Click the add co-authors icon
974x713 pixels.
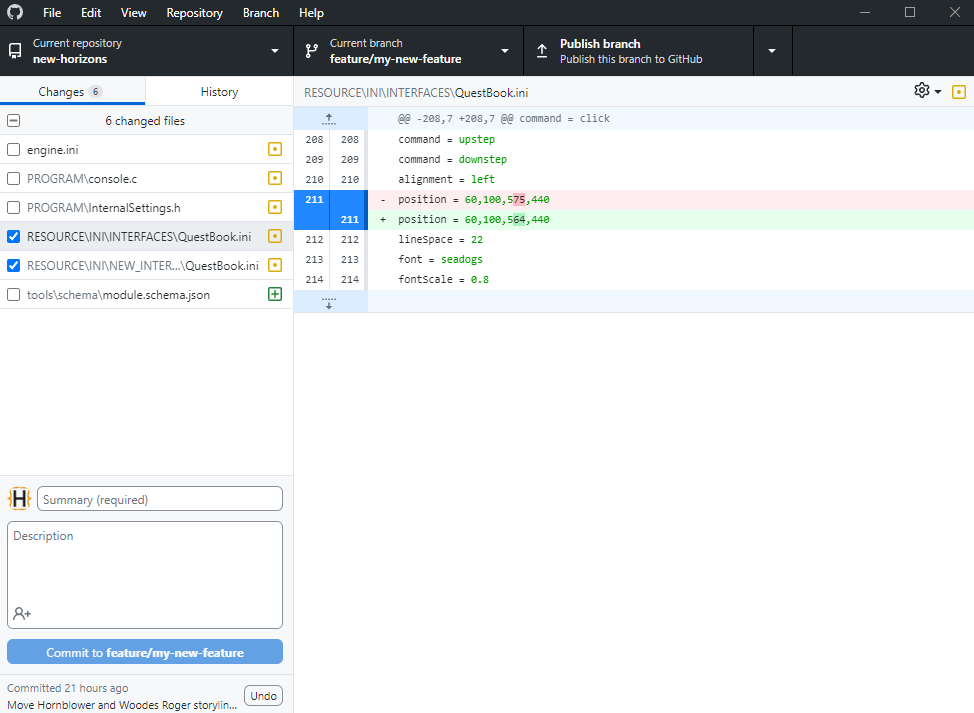[x=22, y=614]
